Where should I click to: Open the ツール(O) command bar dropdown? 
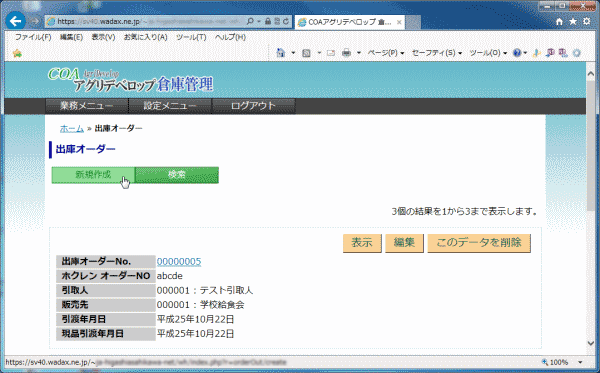click(488, 53)
